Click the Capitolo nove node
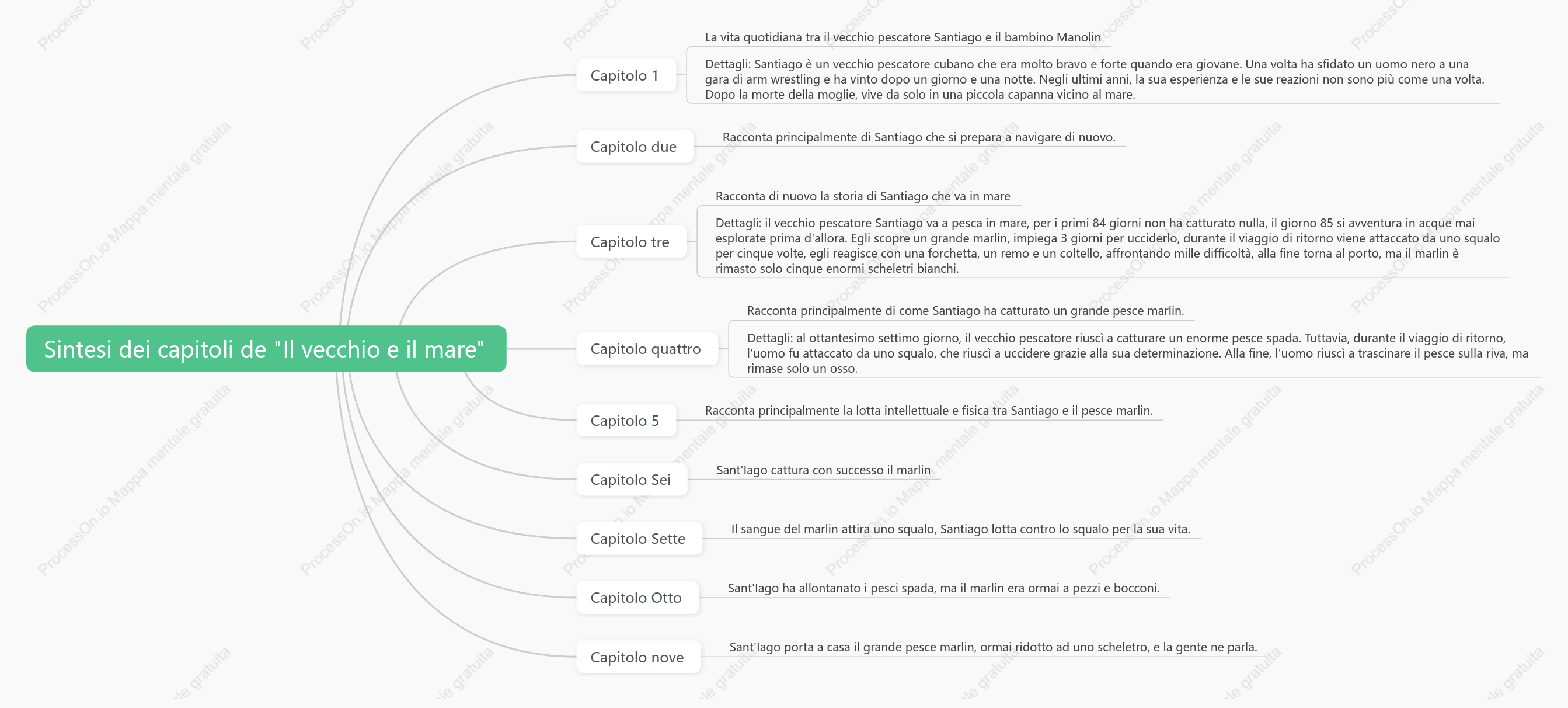The width and height of the screenshot is (1568, 708). pyautogui.click(x=638, y=656)
